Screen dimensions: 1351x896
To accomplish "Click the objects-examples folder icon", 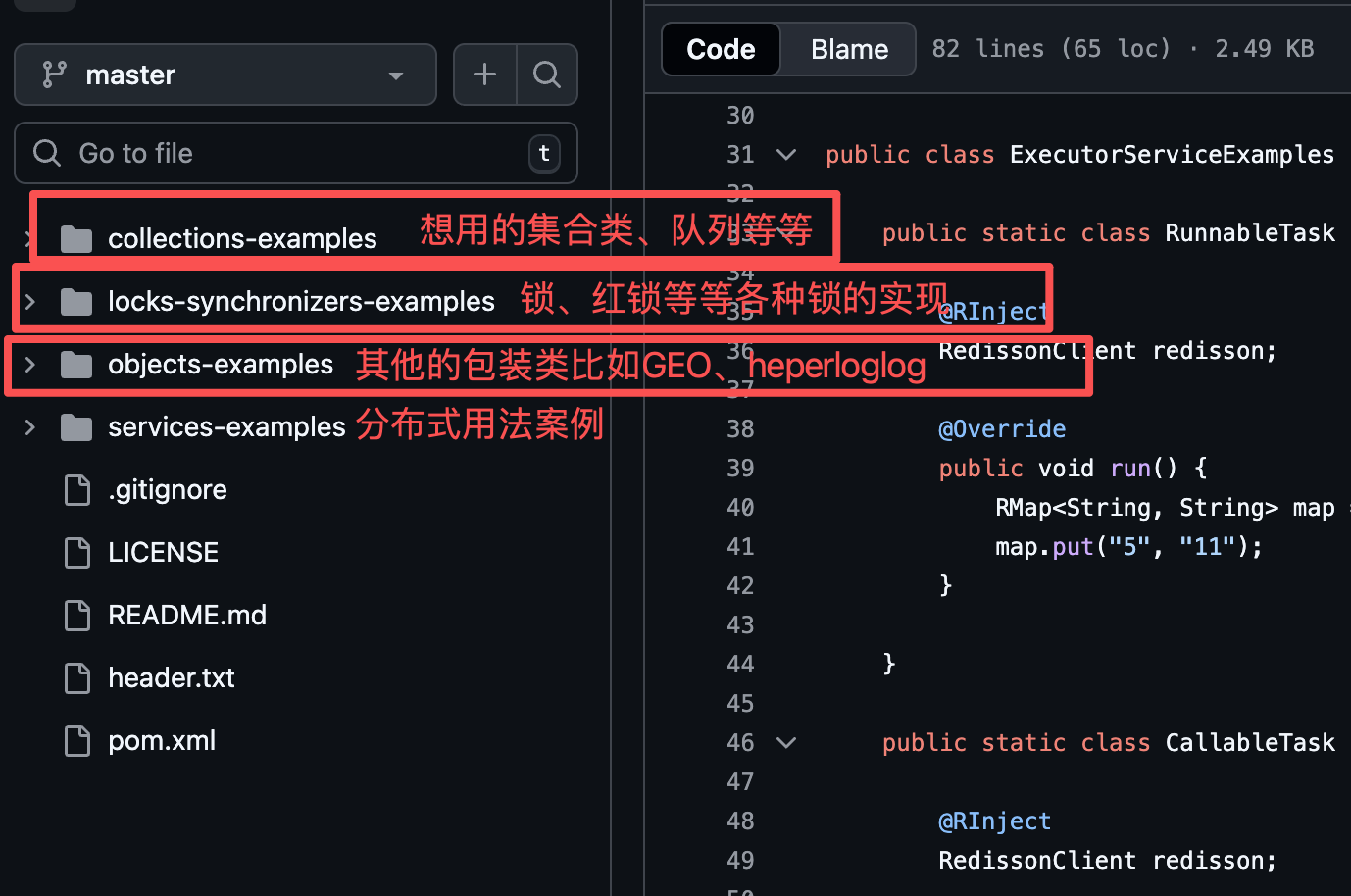I will 76,364.
